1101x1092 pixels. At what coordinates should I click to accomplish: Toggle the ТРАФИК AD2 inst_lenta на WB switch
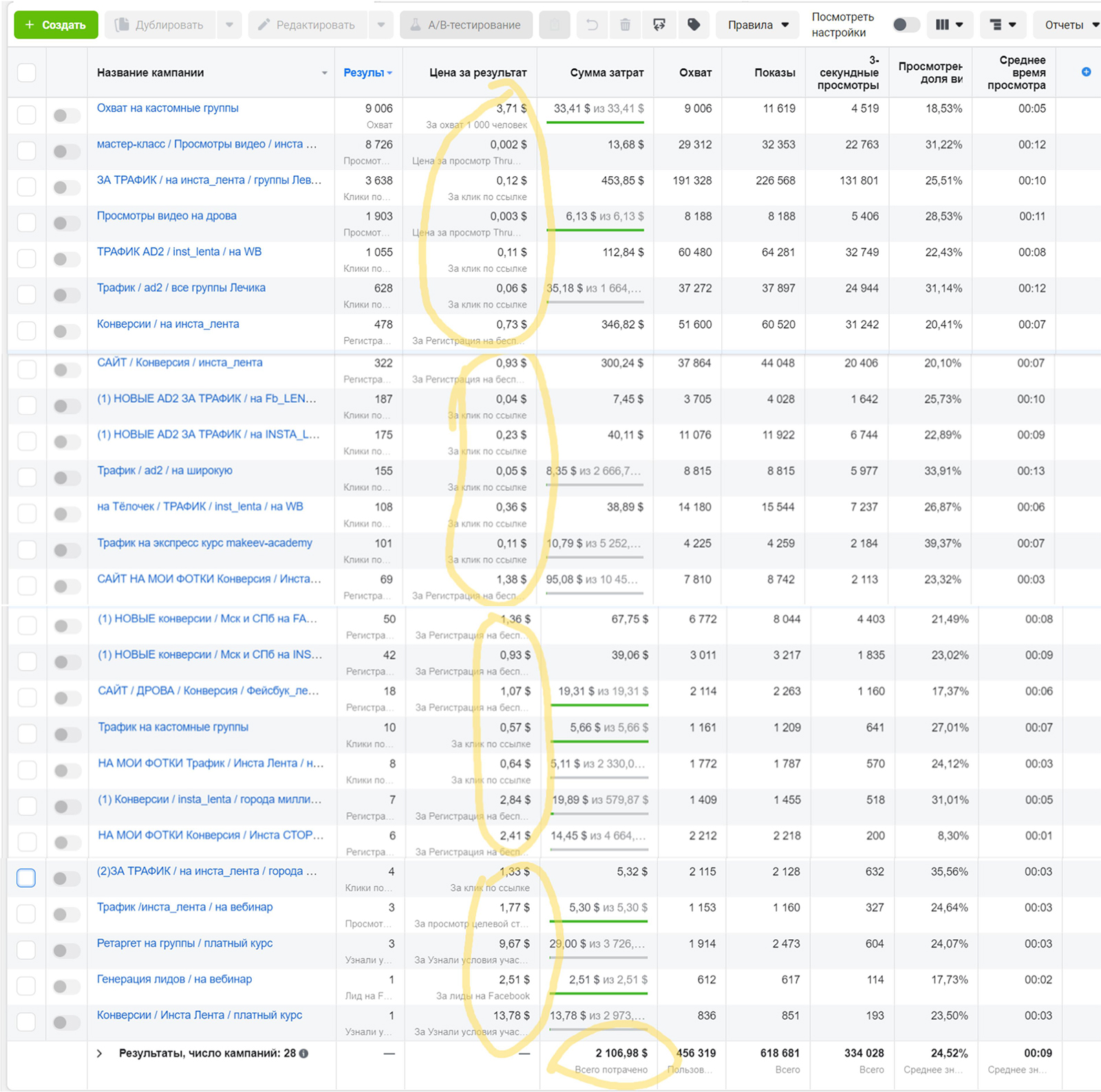(x=66, y=259)
